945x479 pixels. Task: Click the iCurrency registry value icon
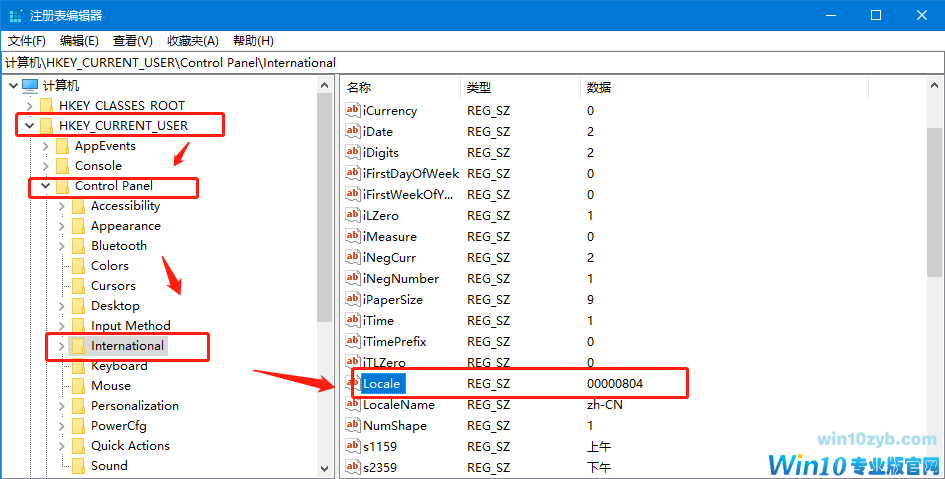tap(352, 111)
